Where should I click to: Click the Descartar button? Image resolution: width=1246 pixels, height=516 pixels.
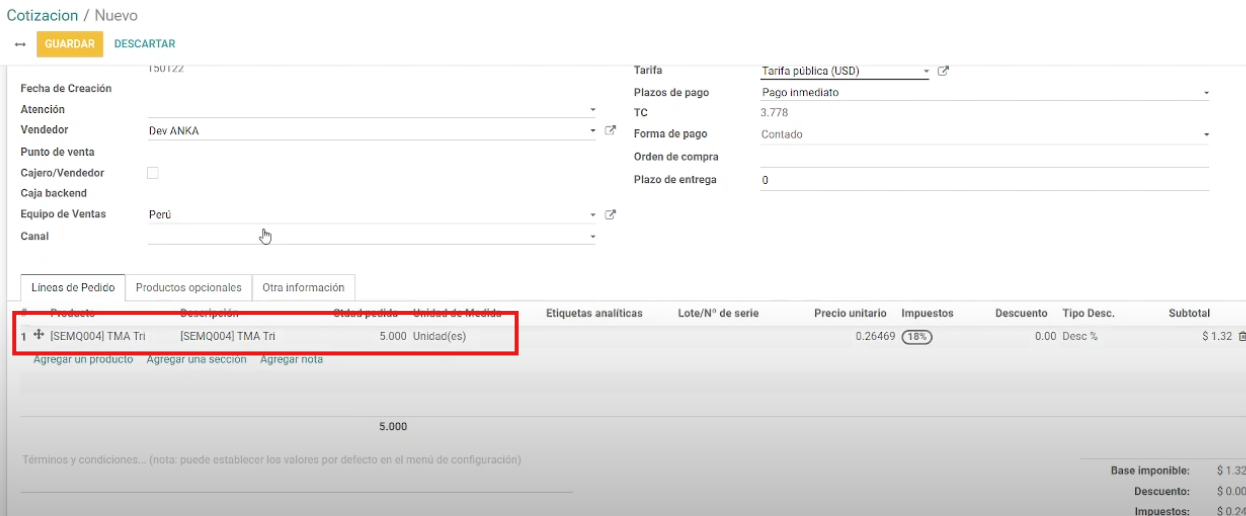(145, 44)
